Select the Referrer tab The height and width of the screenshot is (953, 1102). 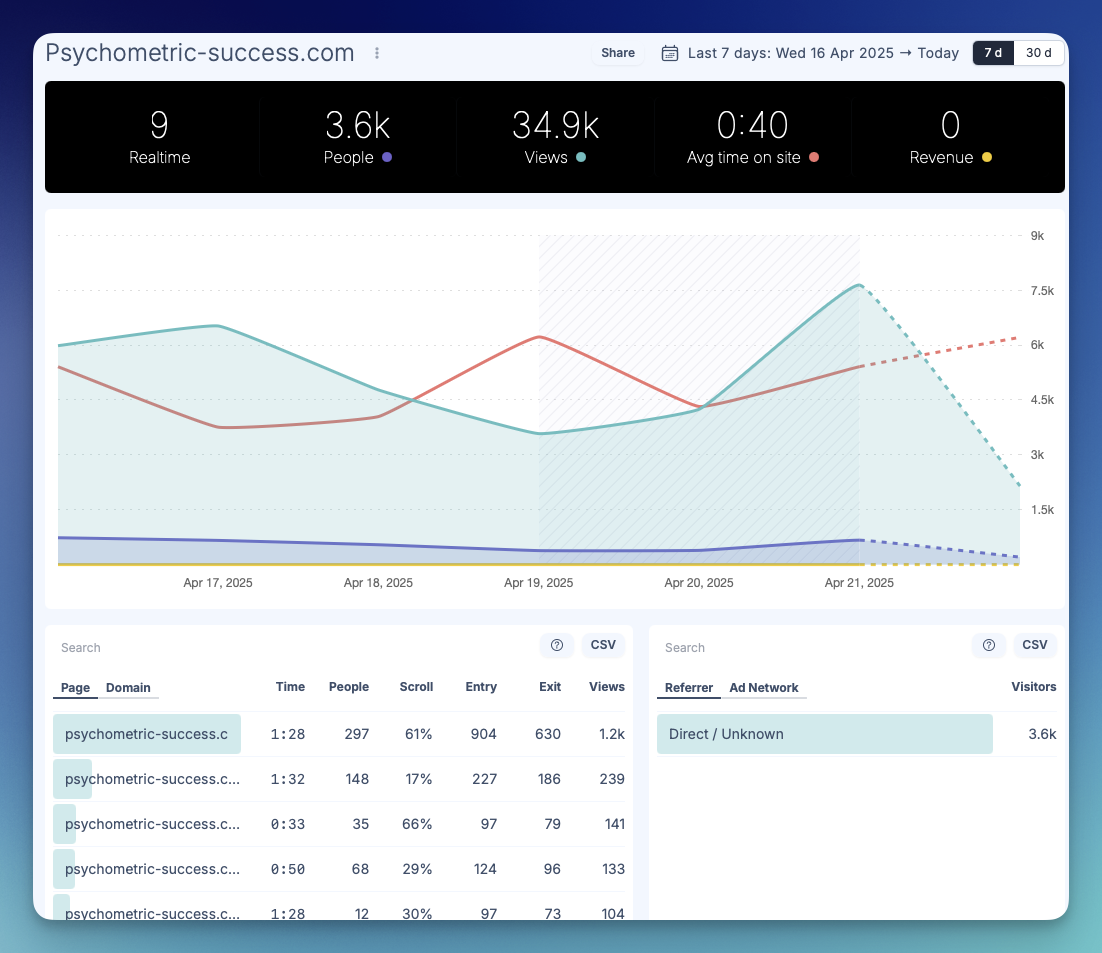coord(688,688)
